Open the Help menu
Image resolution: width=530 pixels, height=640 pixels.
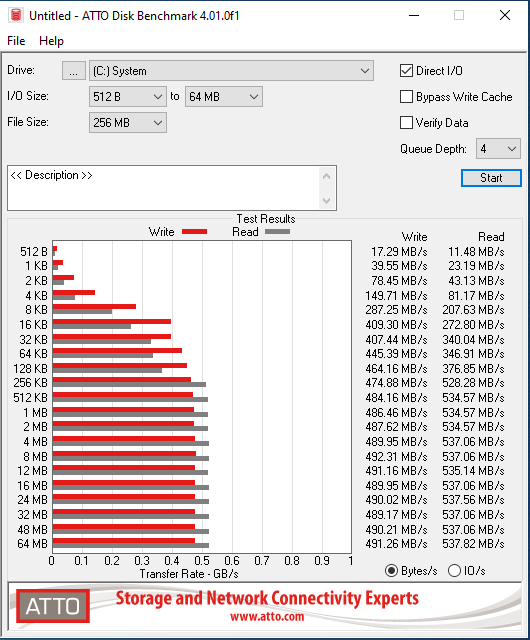click(51, 41)
